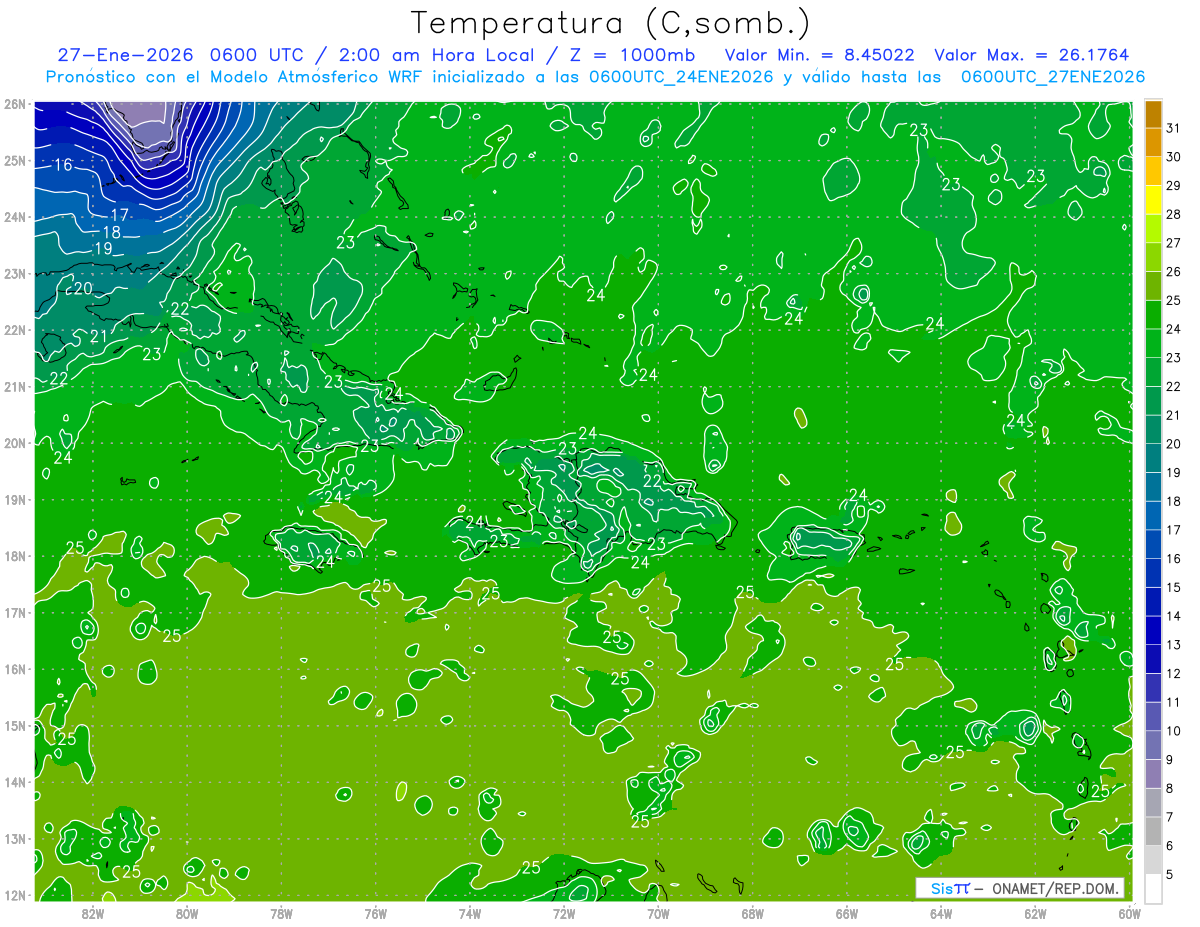1200x927 pixels.
Task: Click the '12N' latitude axis label
Action: pyautogui.click(x=14, y=895)
